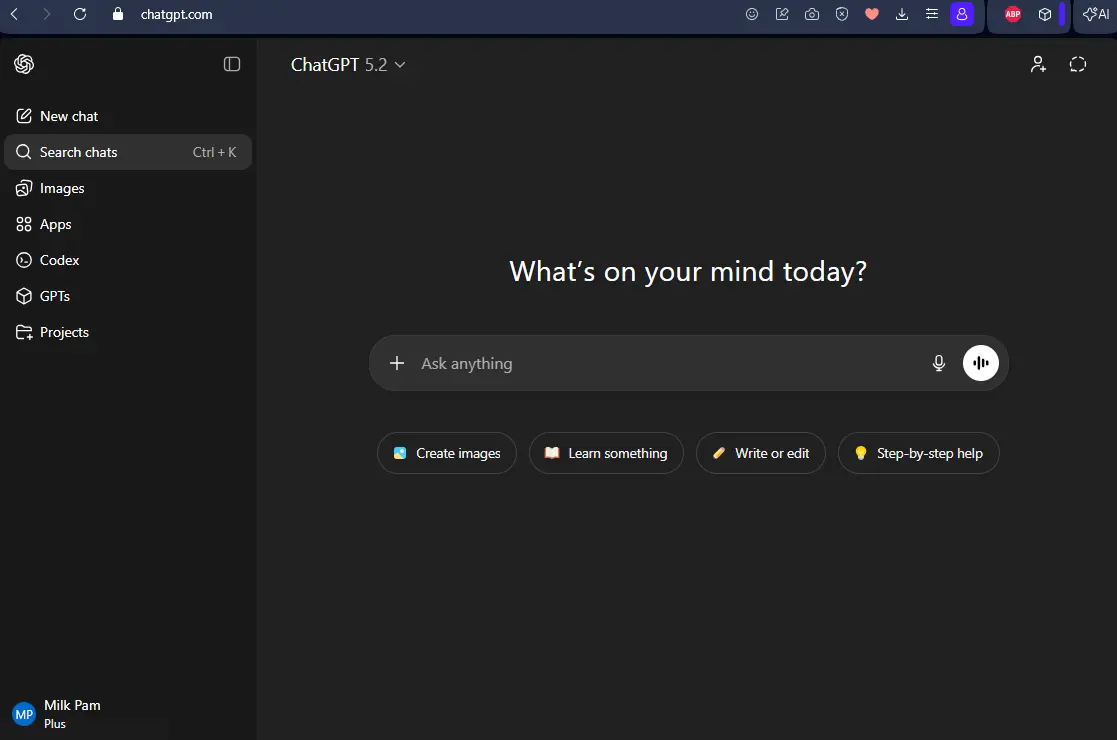1117x740 pixels.
Task: Choose the Step-by-step help suggestion
Action: pyautogui.click(x=918, y=453)
